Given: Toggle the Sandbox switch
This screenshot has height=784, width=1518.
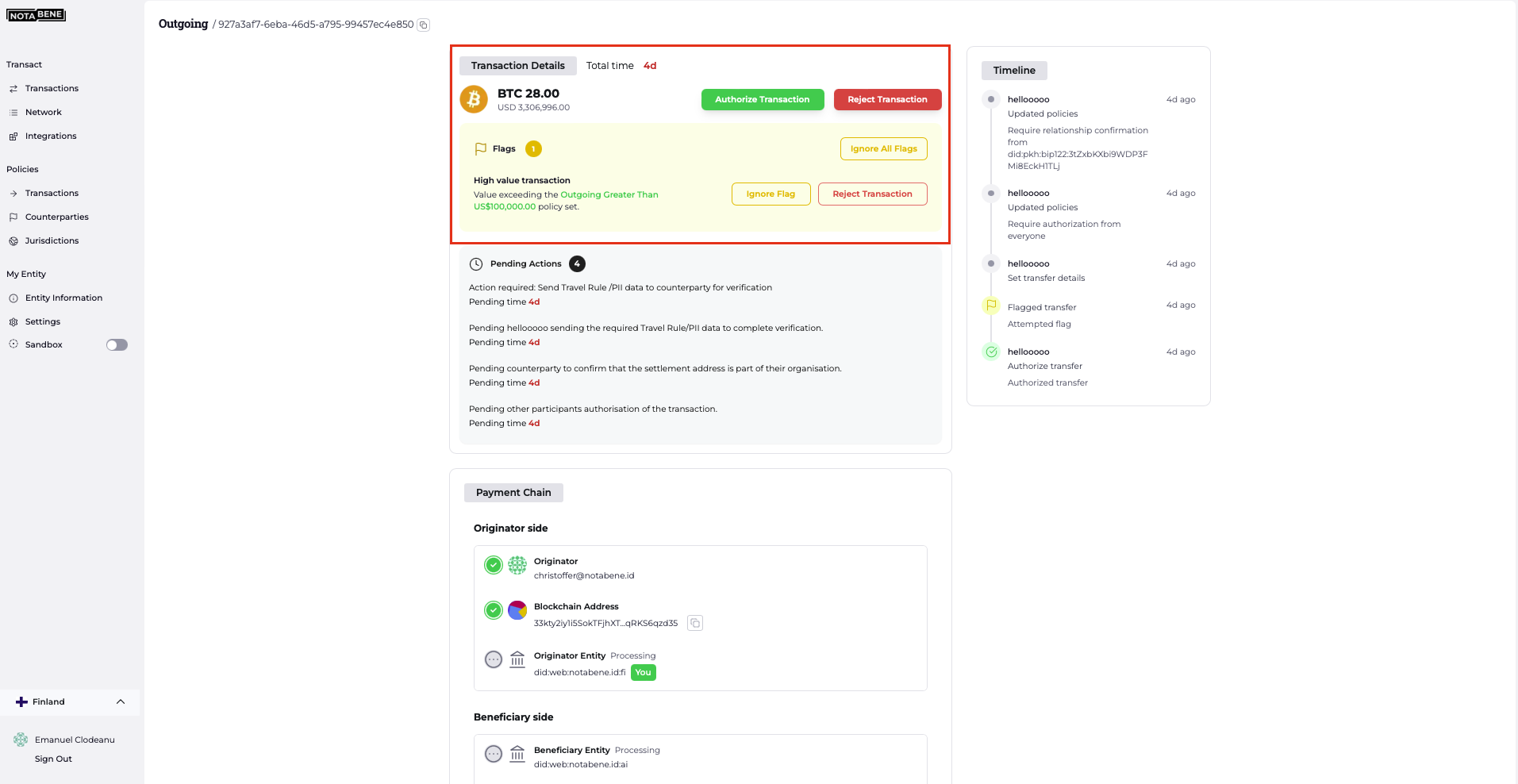Looking at the screenshot, I should click(117, 345).
